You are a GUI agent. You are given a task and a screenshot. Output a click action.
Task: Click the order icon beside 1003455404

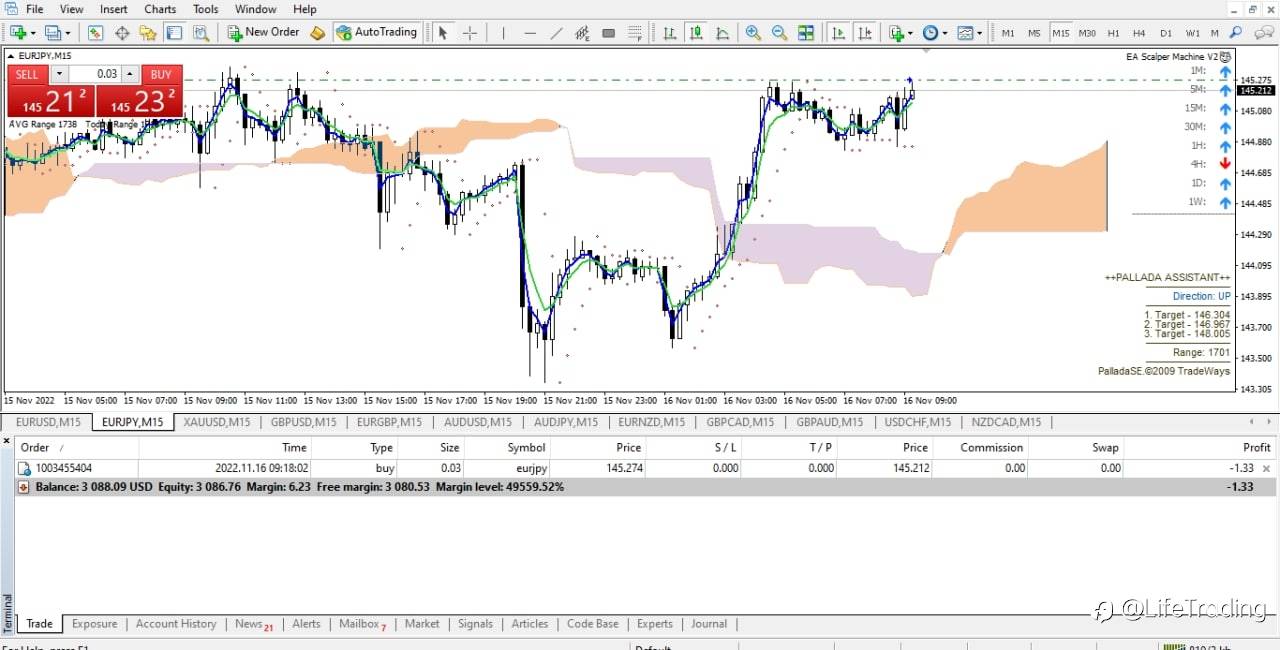click(25, 468)
